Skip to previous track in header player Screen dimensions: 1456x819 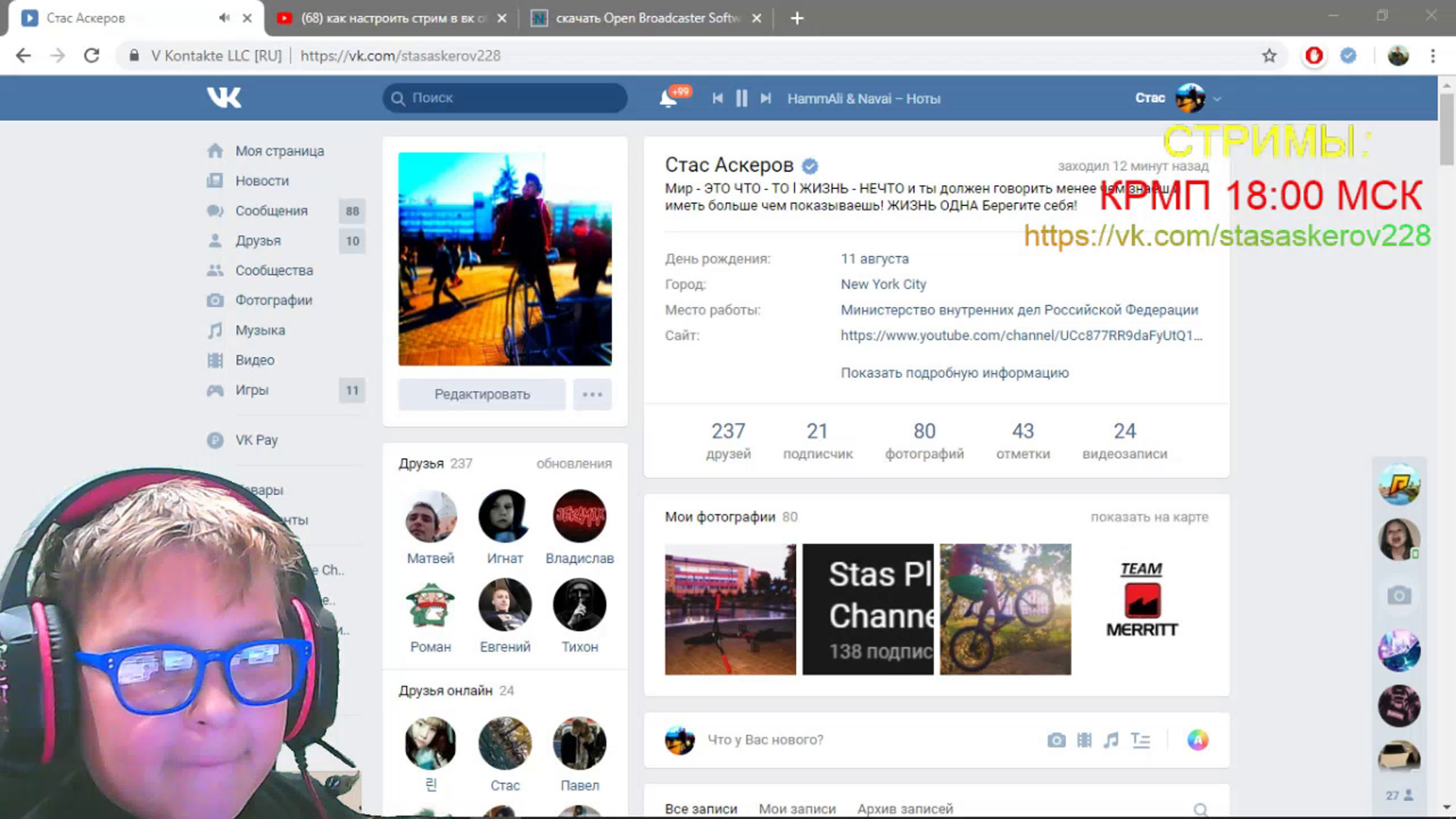tap(718, 98)
